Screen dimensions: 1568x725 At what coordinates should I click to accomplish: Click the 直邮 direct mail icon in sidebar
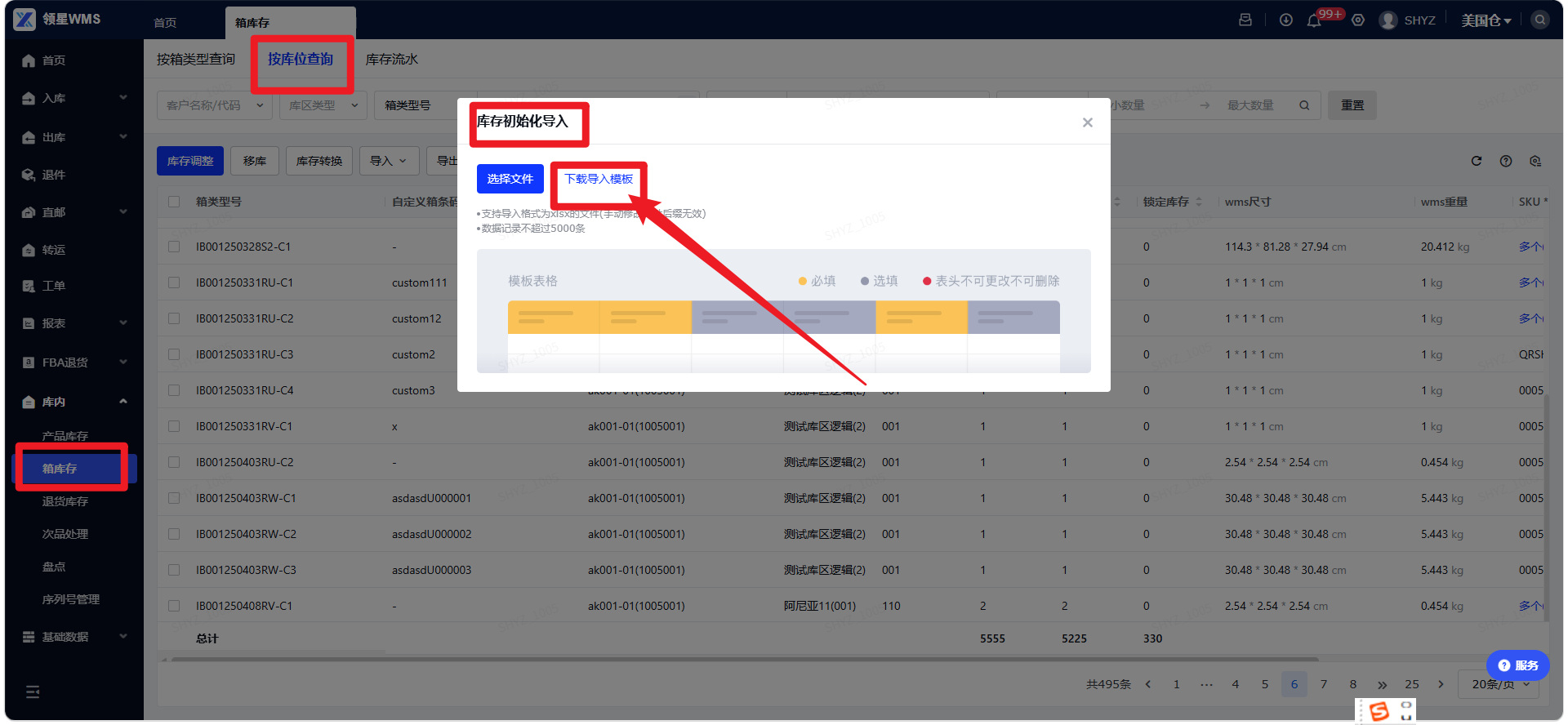tap(29, 212)
